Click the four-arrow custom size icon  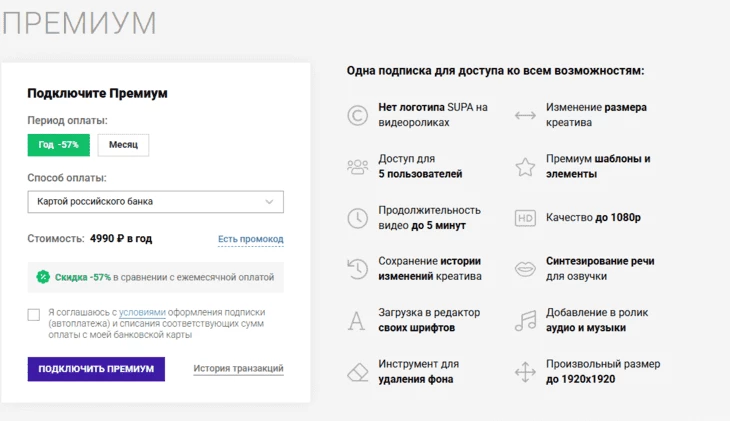525,372
